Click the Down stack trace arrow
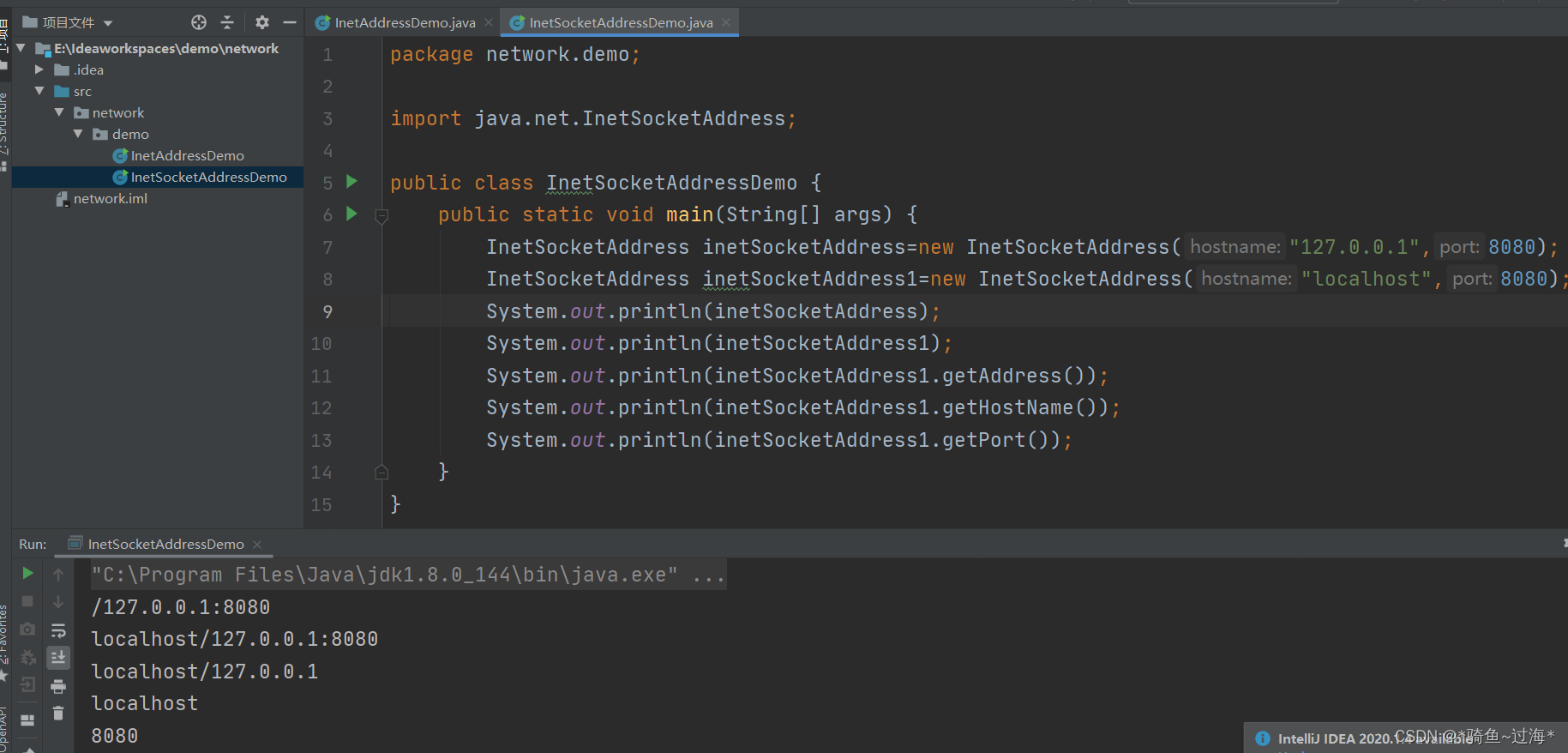1568x753 pixels. coord(58,602)
